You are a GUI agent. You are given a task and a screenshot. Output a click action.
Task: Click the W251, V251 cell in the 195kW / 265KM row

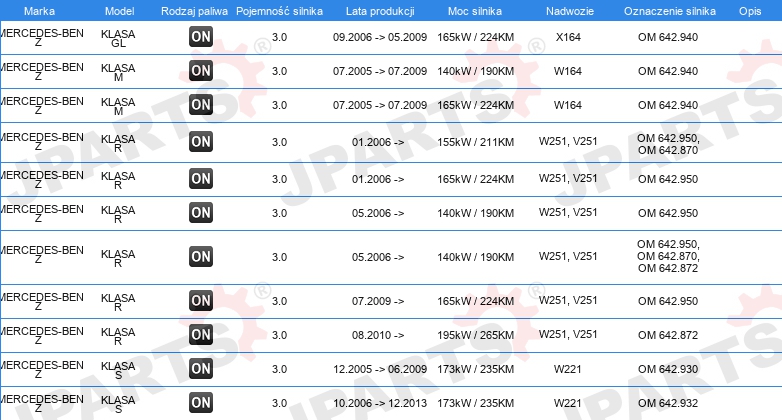[568, 334]
